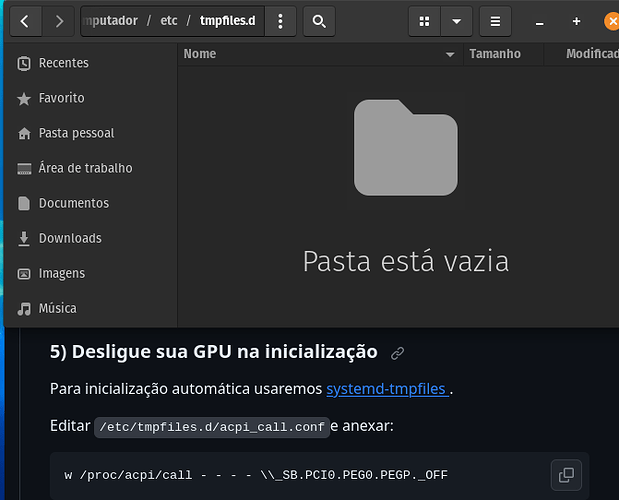The width and height of the screenshot is (619, 500).
Task: Click the Imagens picture icon
Action: [24, 274]
